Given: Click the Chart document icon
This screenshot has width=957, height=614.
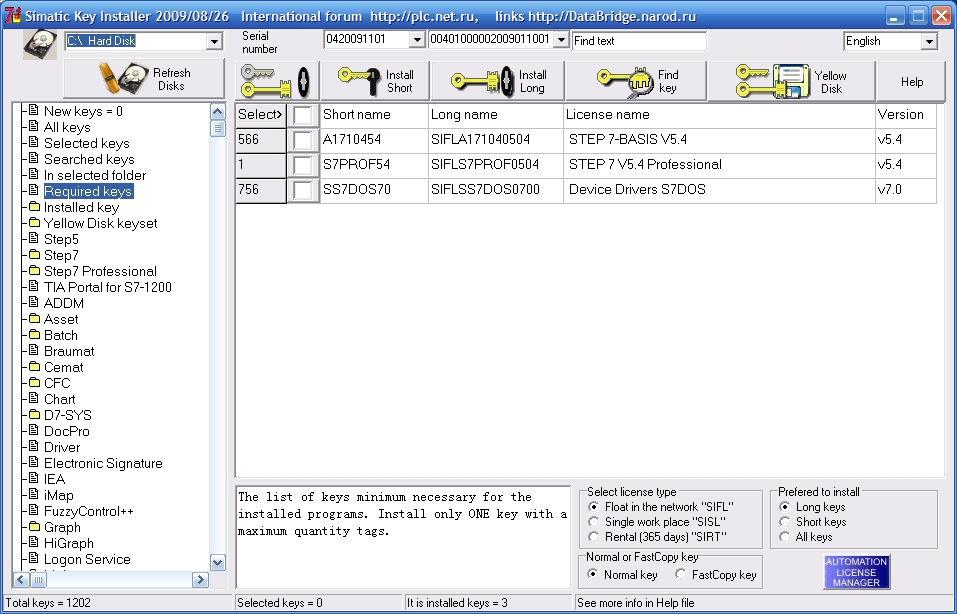Looking at the screenshot, I should (x=34, y=398).
